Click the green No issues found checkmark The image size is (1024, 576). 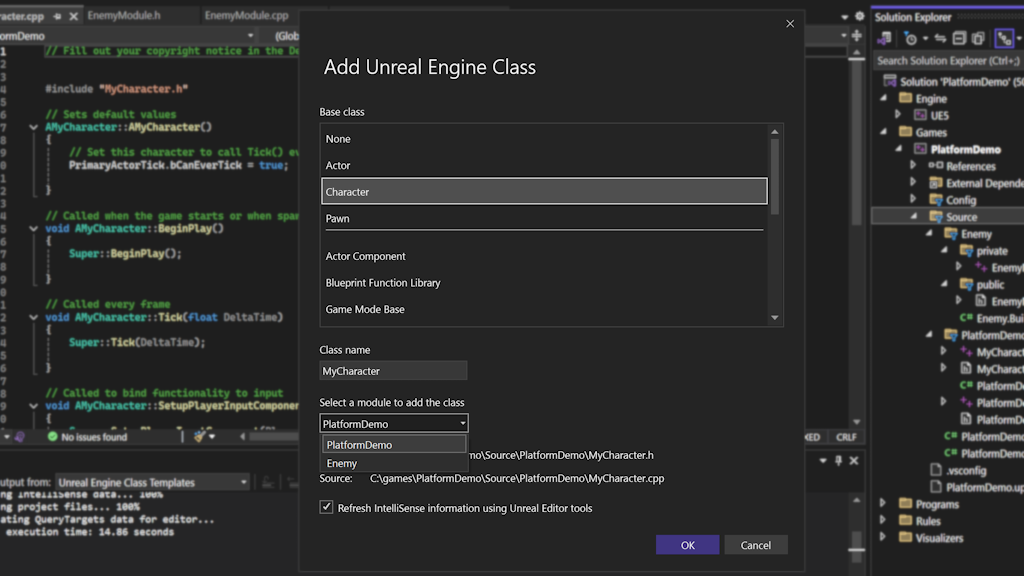(52, 437)
